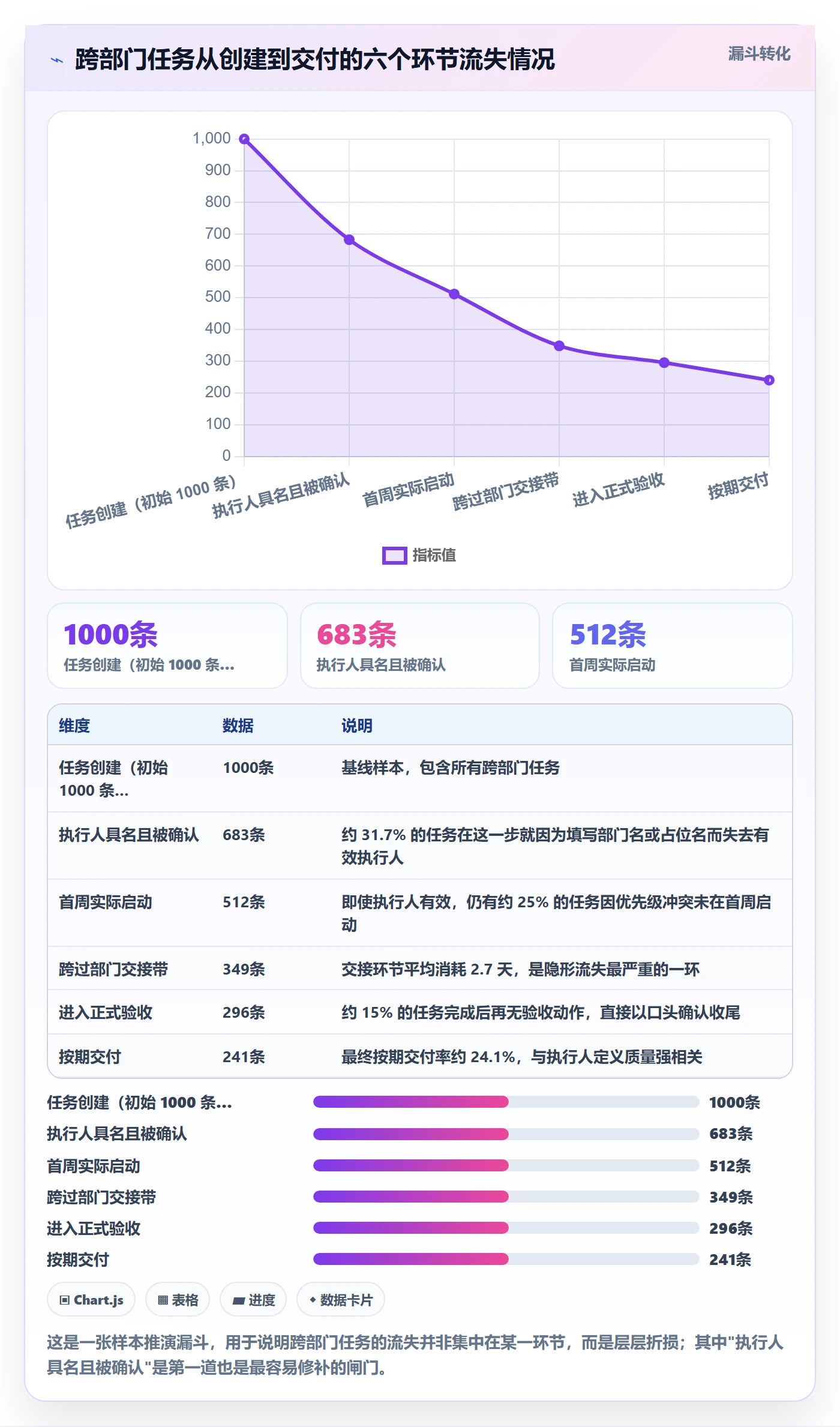Viewport: 840px width, 1427px height.
Task: Click the chart data point for 首周实际启动
Action: click(454, 294)
